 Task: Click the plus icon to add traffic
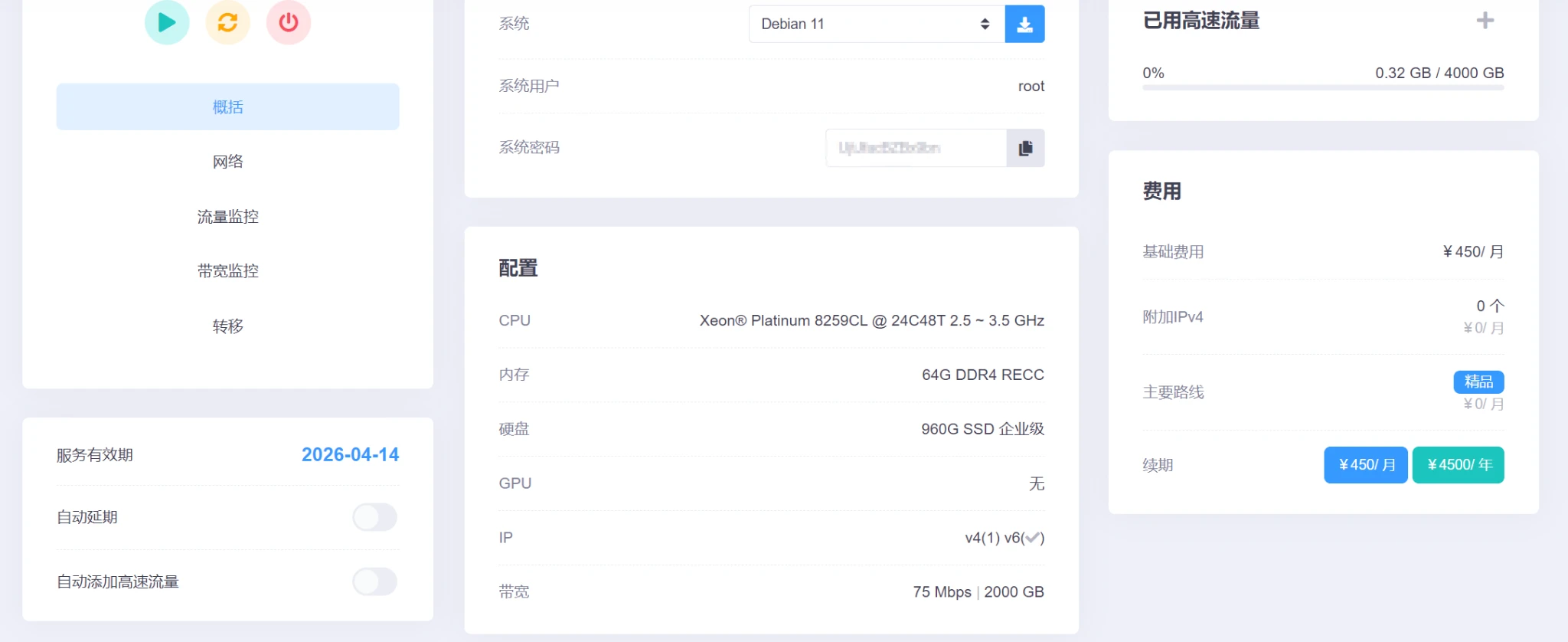coord(1485,21)
